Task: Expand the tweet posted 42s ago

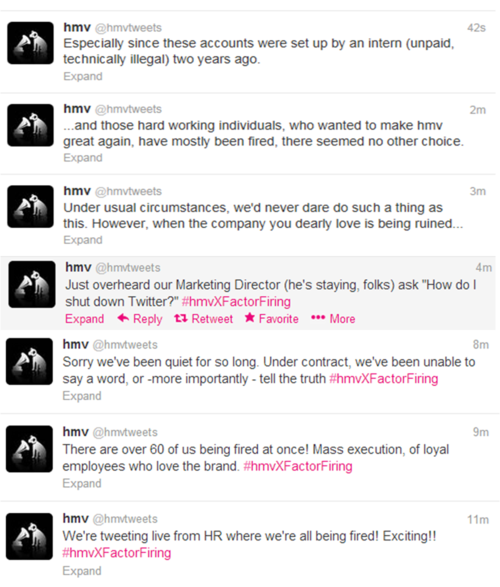Action: [x=83, y=76]
